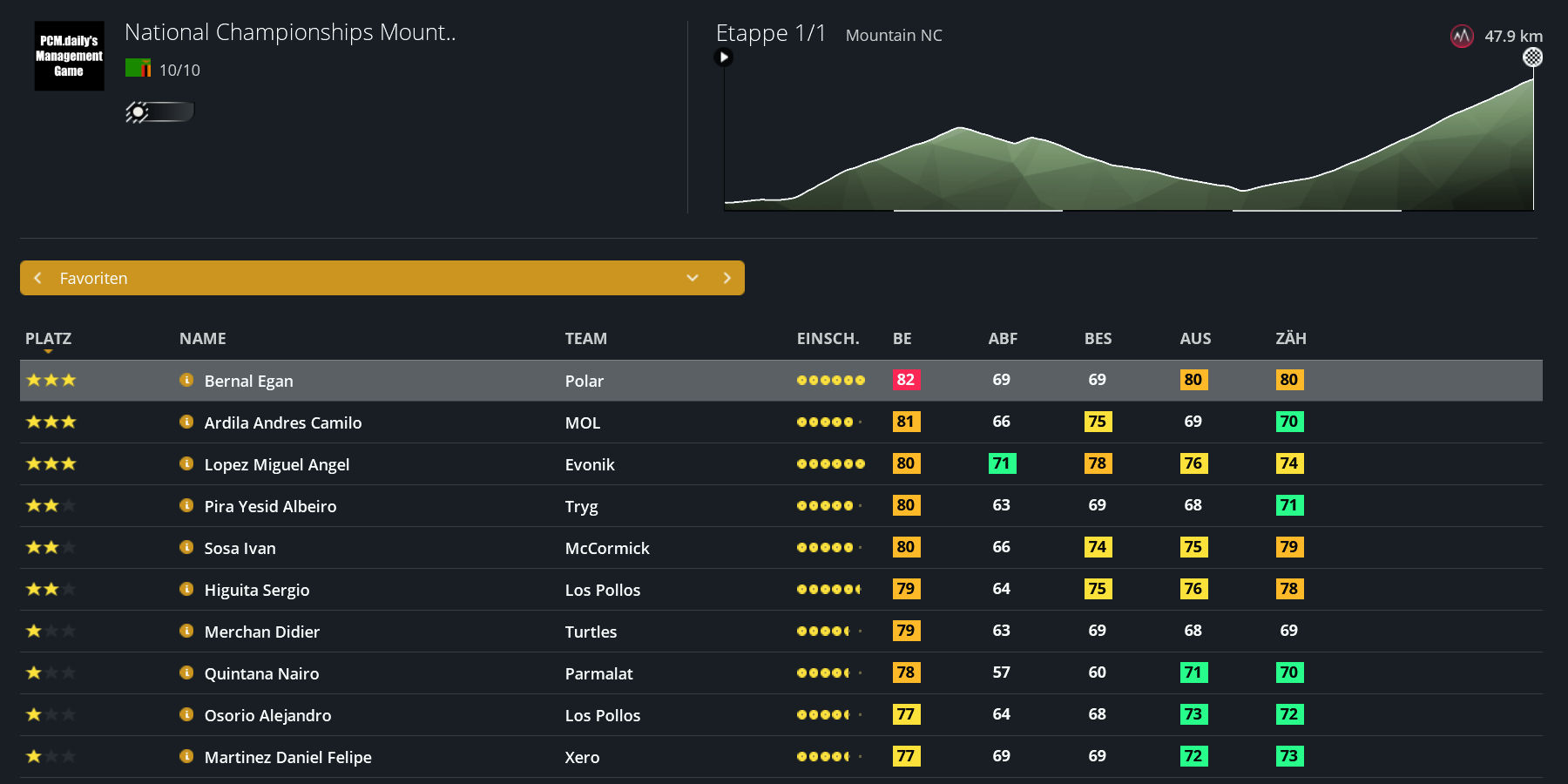Image resolution: width=1568 pixels, height=784 pixels.
Task: Click the MOL team cell
Action: (583, 422)
